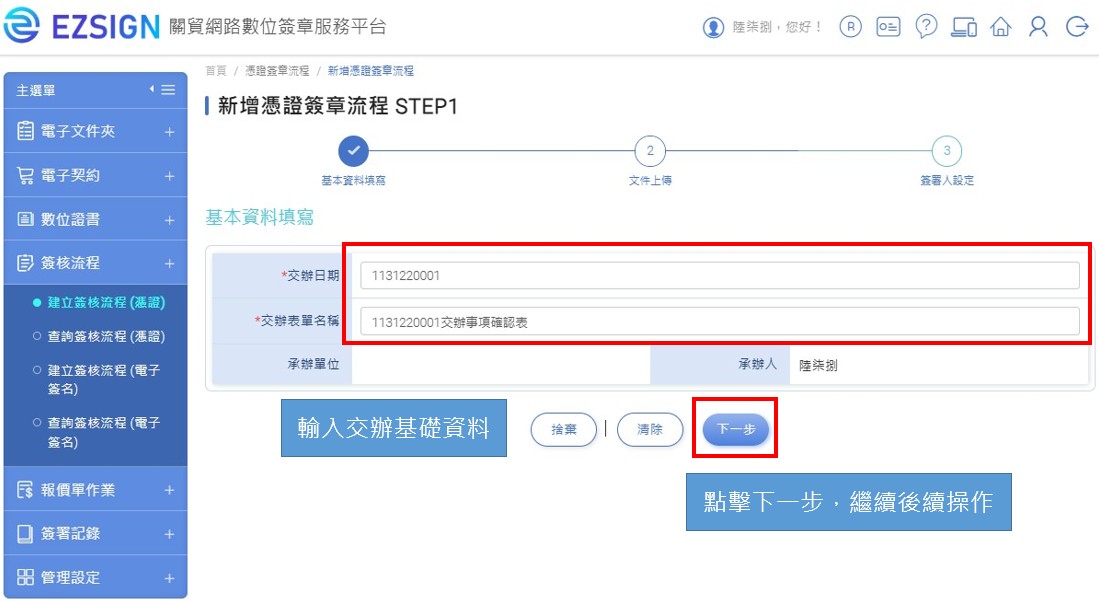Open the help question mark icon

click(x=926, y=27)
